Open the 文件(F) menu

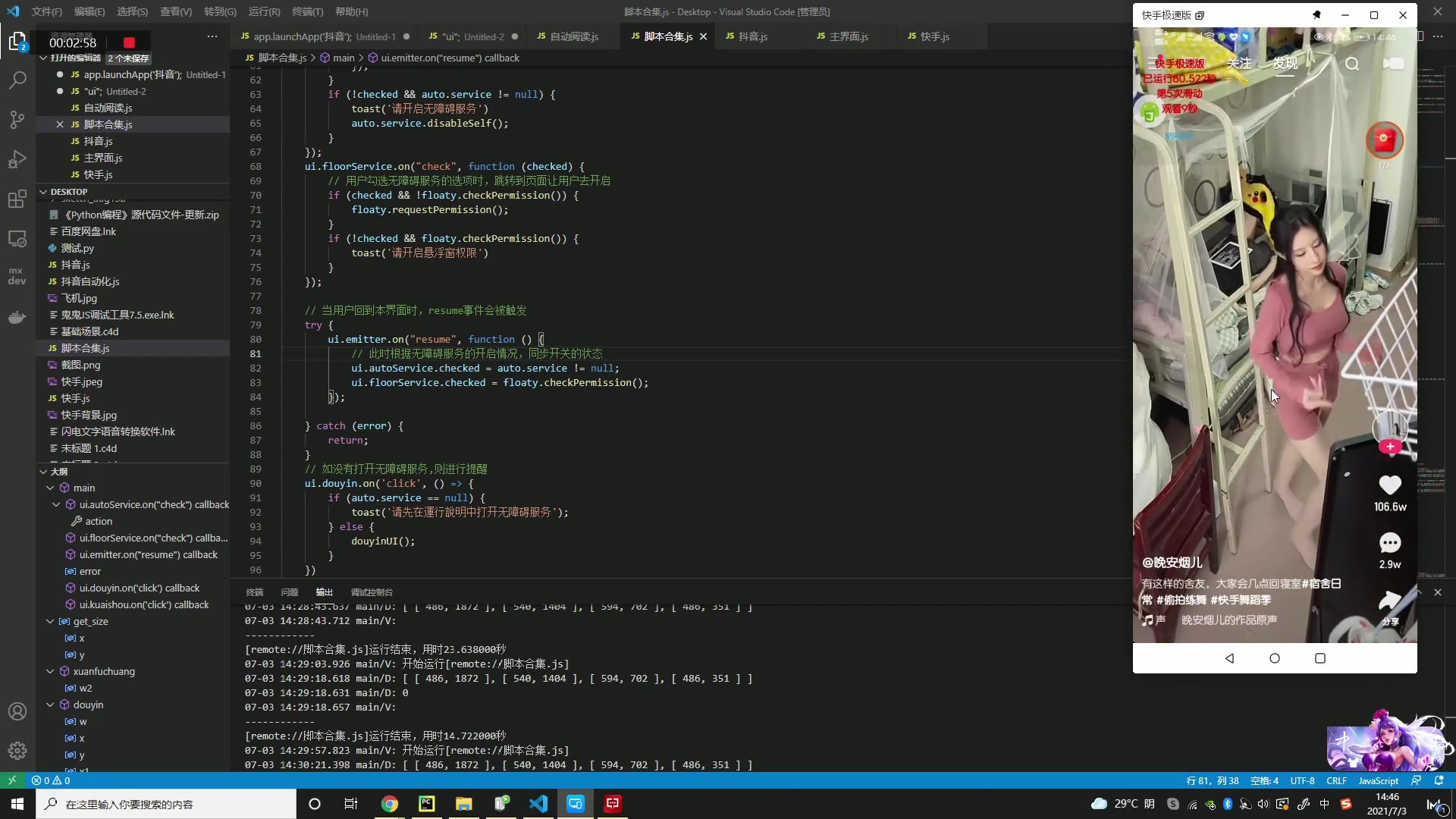point(47,11)
